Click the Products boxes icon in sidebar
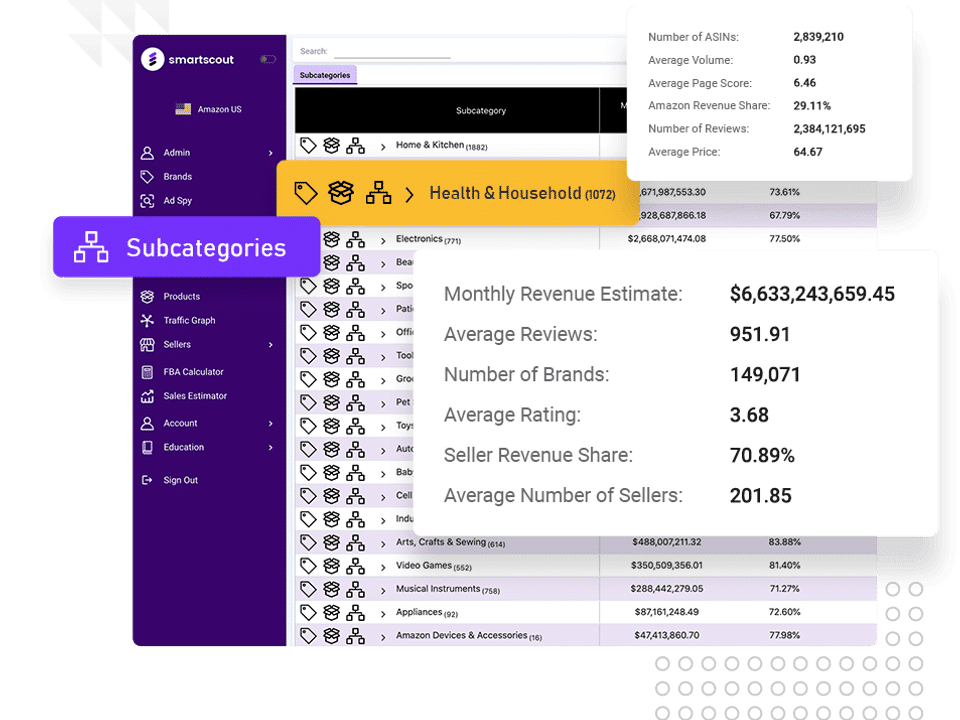The height and width of the screenshot is (720, 960). pos(147,297)
